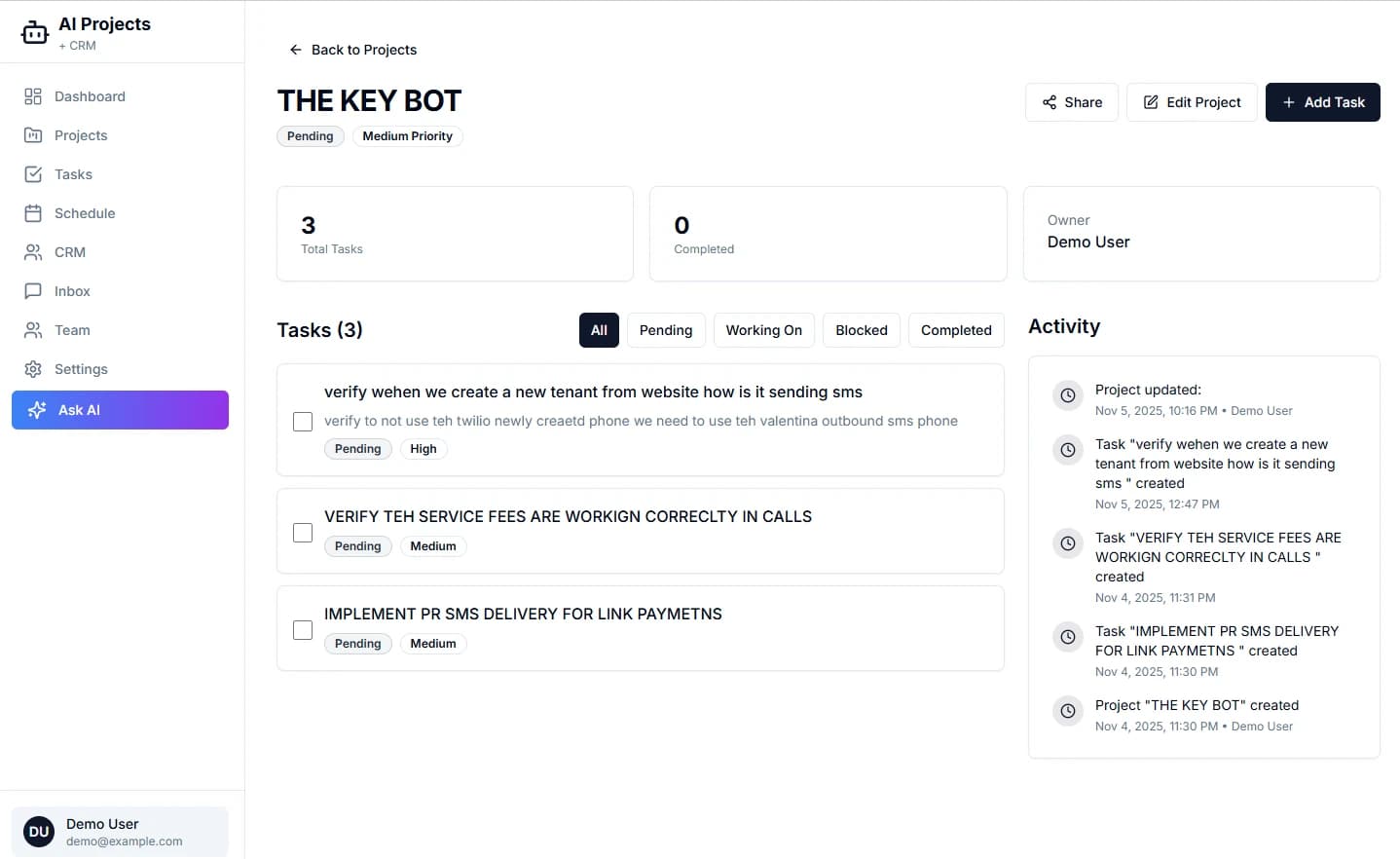
Task: Tick the 'IMPLEMENT PR SMS DELIVERY' checkbox
Action: pos(302,629)
